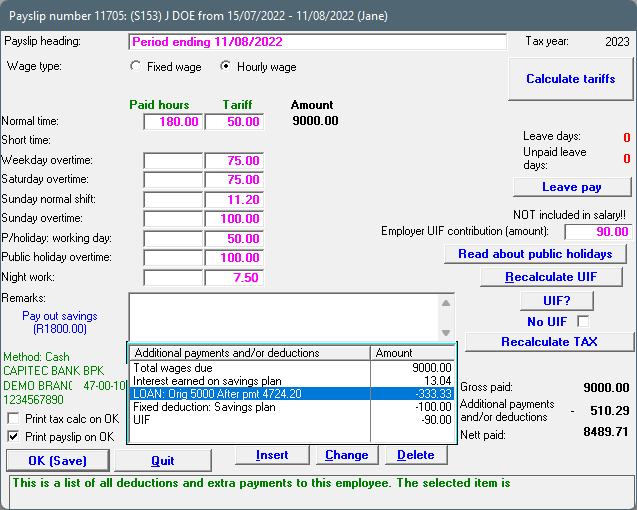Click the Recalculate TAX button
637x510 pixels.
[x=549, y=342]
